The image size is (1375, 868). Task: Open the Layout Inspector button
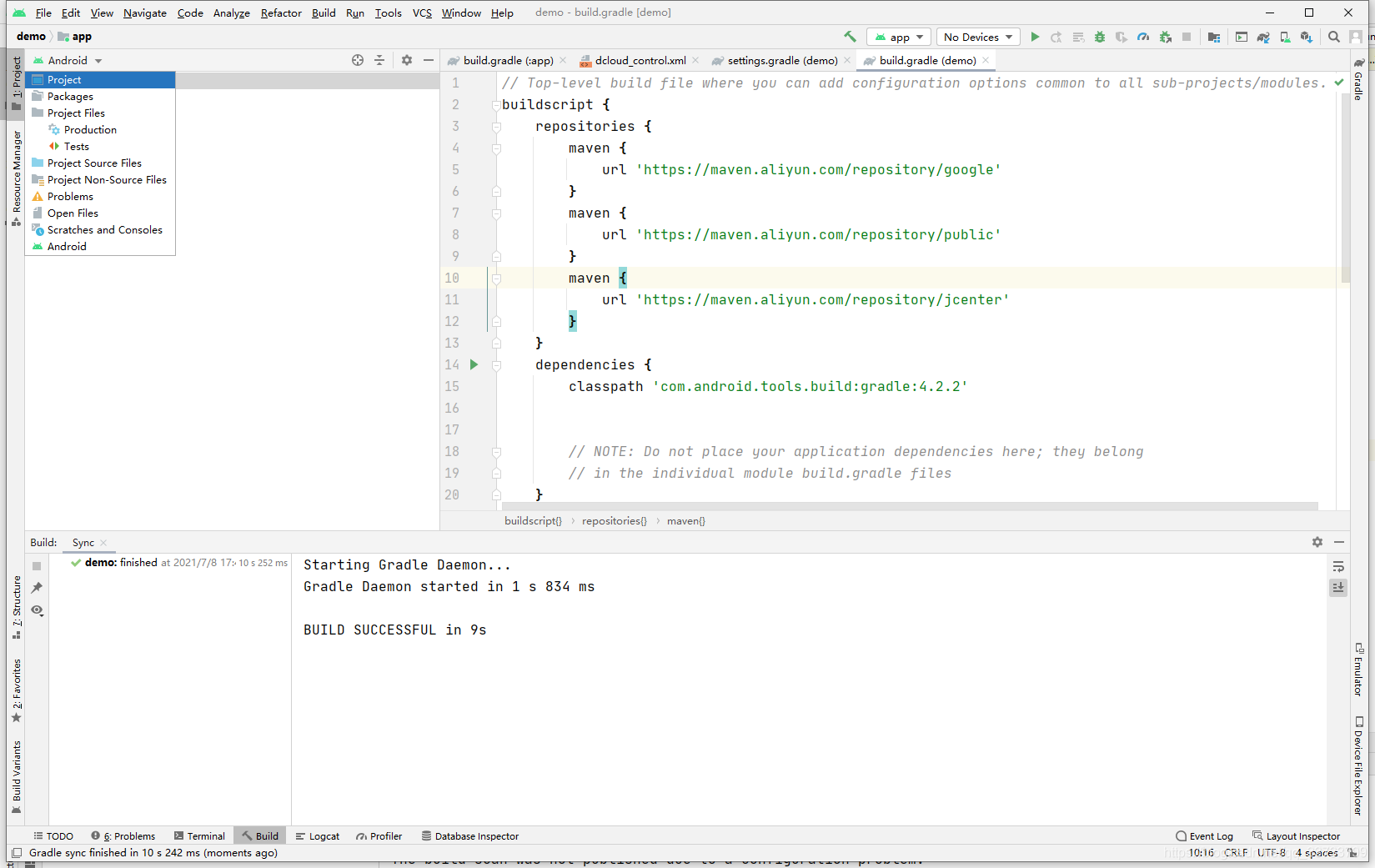(1296, 835)
